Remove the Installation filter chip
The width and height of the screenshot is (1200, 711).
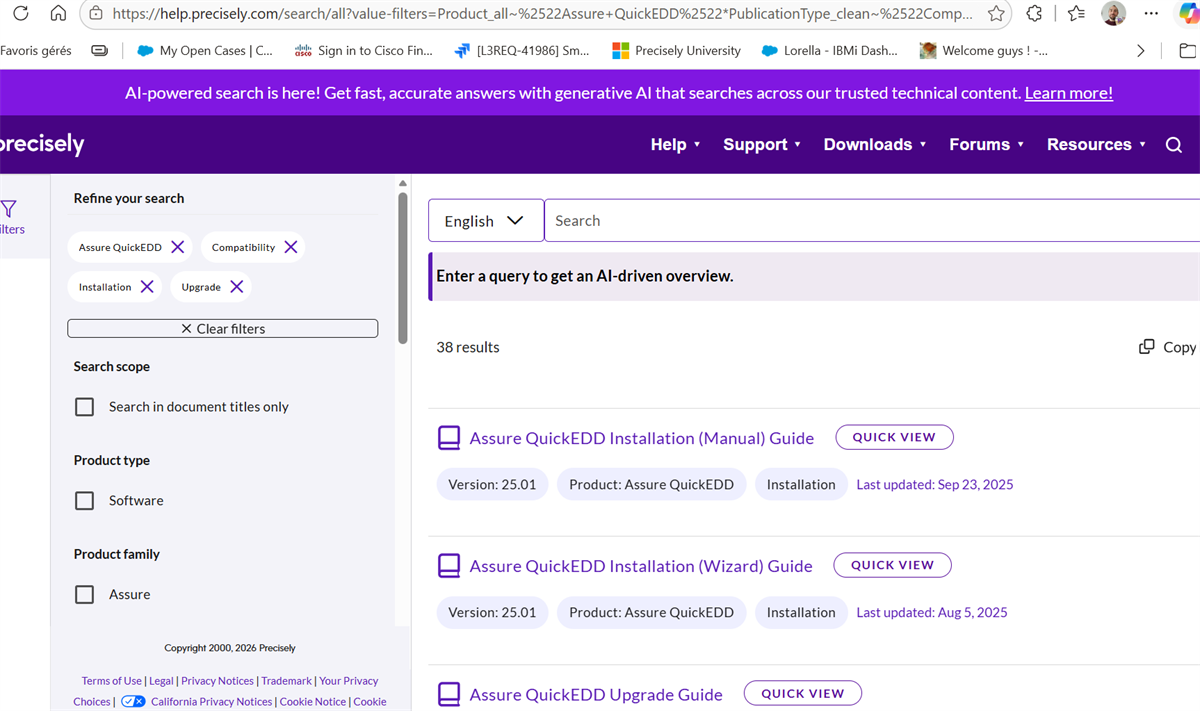147,287
